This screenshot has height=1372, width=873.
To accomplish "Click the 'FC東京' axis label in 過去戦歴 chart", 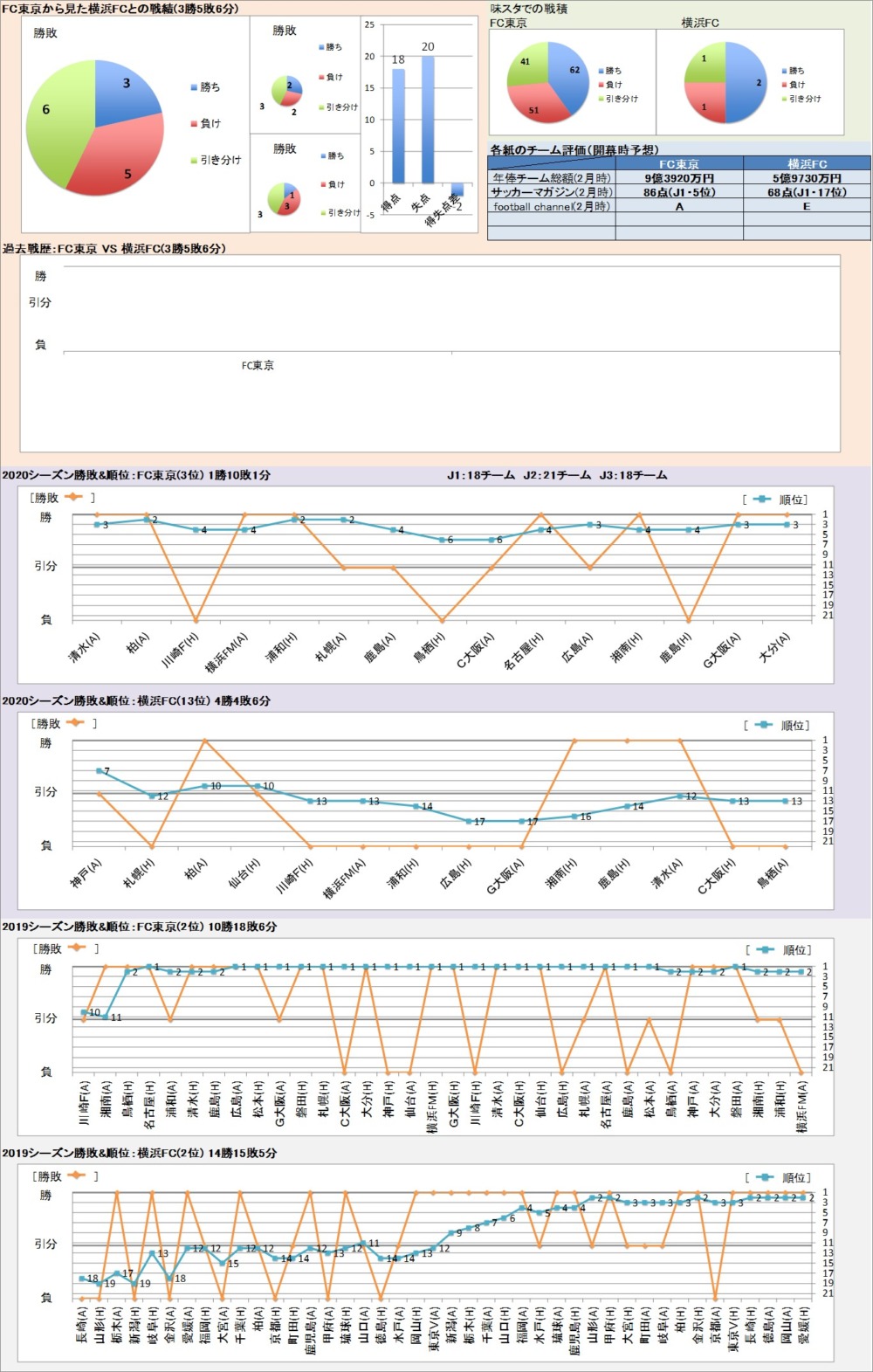I will [x=258, y=366].
